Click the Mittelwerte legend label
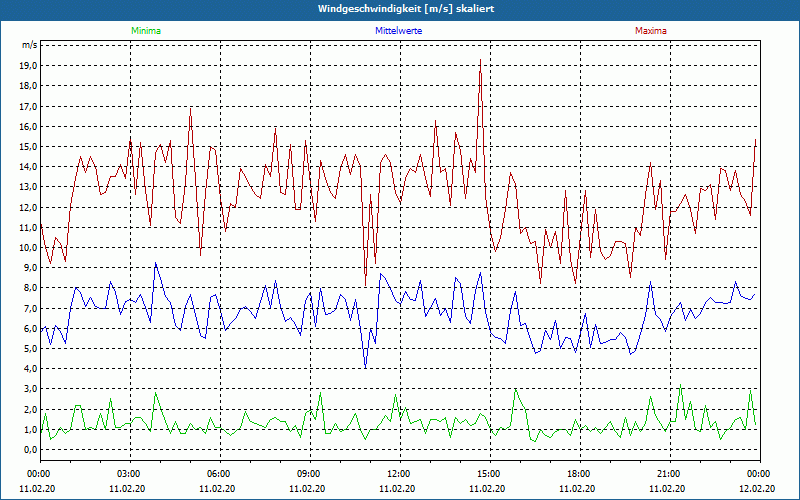This screenshot has width=800, height=500. coord(398,31)
